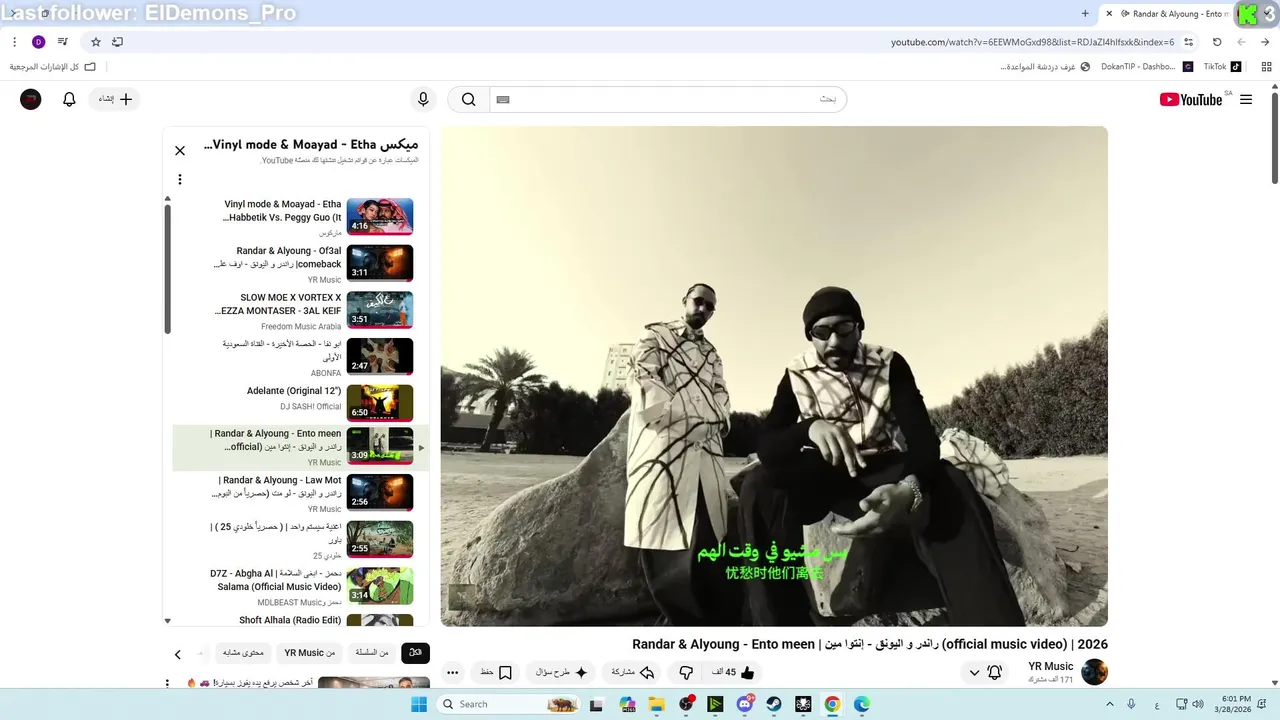Close the mix playlist panel
Screen dimensions: 1280x720
pos(180,151)
